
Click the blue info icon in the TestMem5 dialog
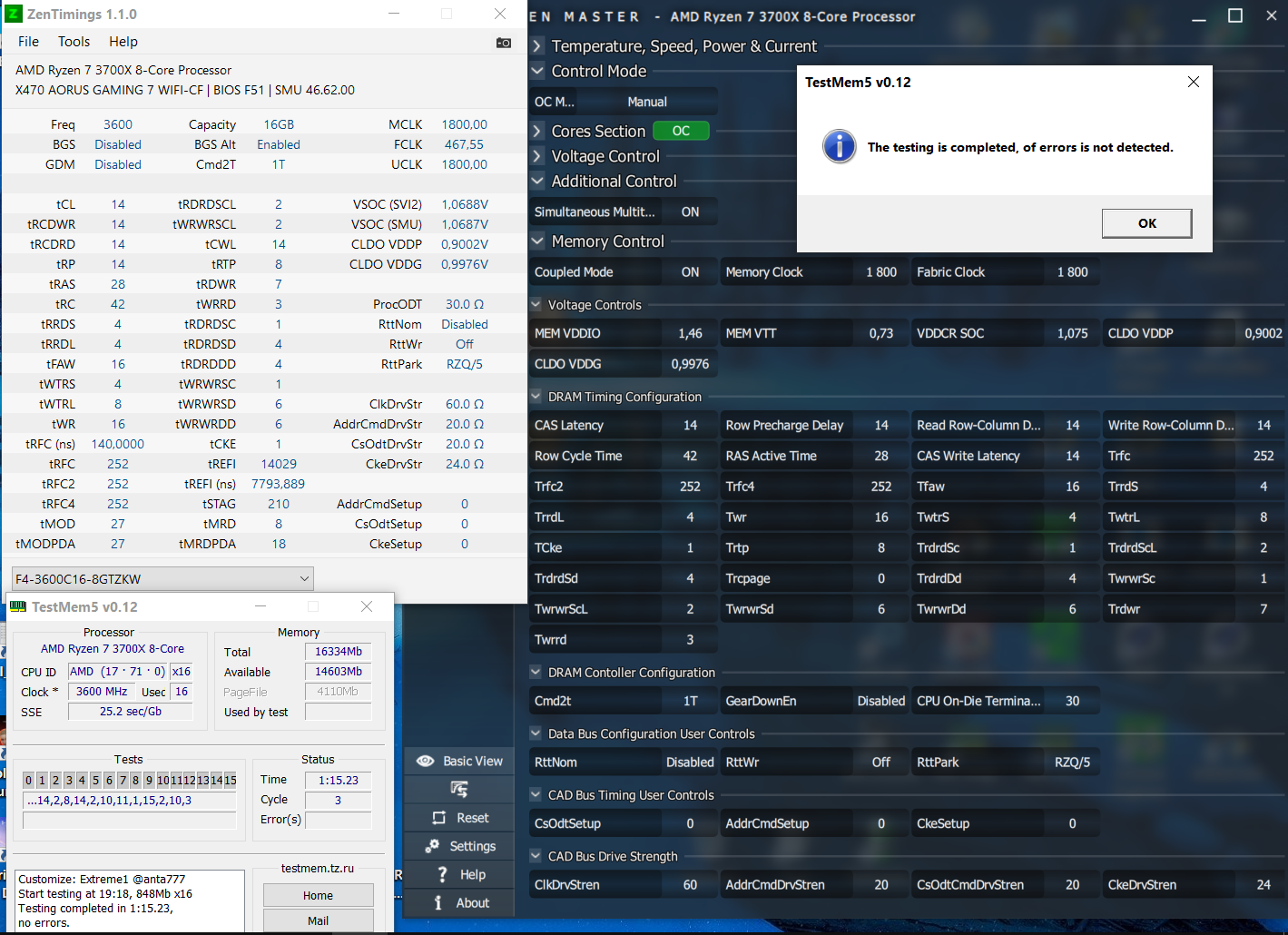[840, 146]
